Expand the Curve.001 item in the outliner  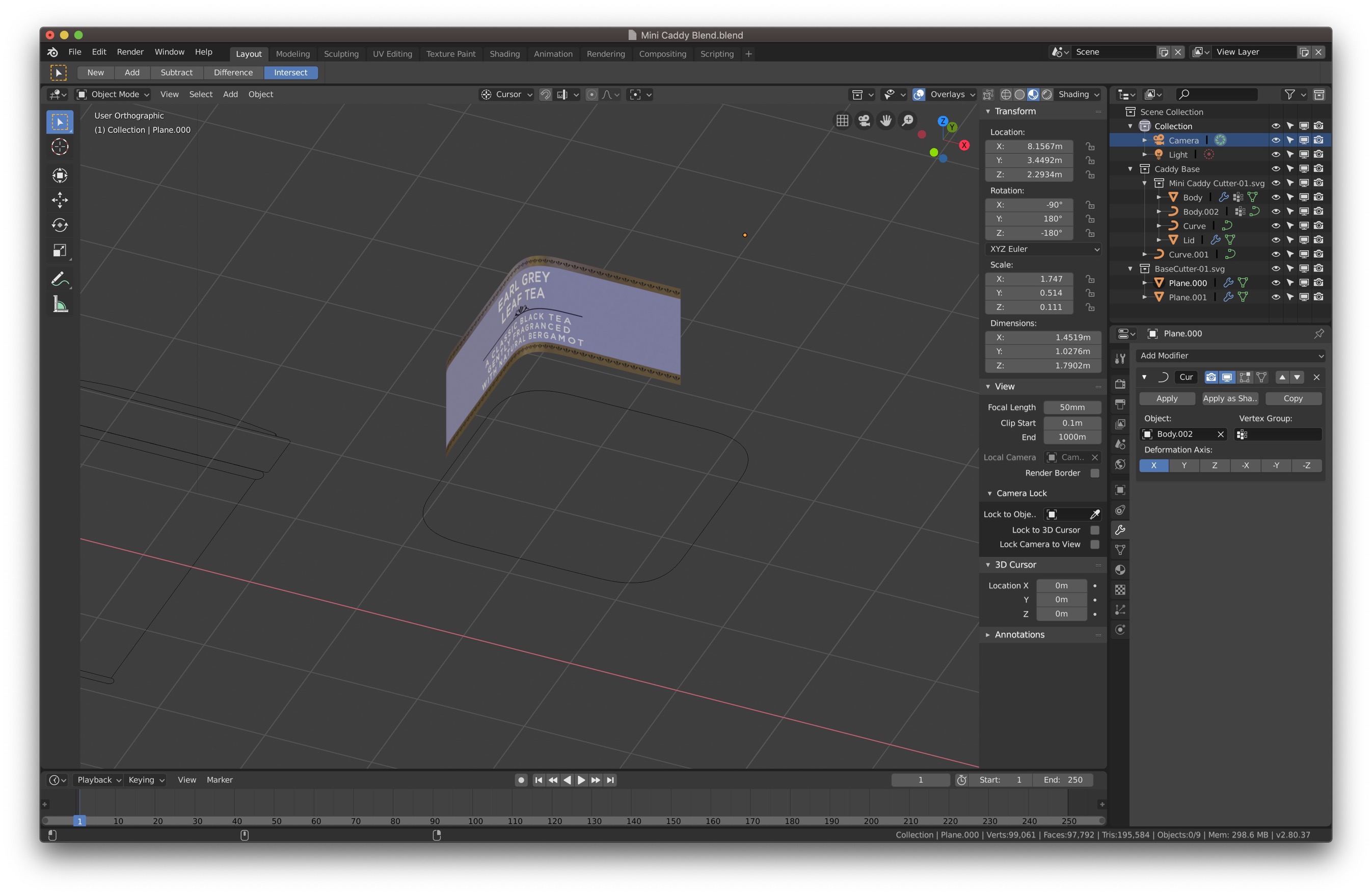click(x=1144, y=254)
